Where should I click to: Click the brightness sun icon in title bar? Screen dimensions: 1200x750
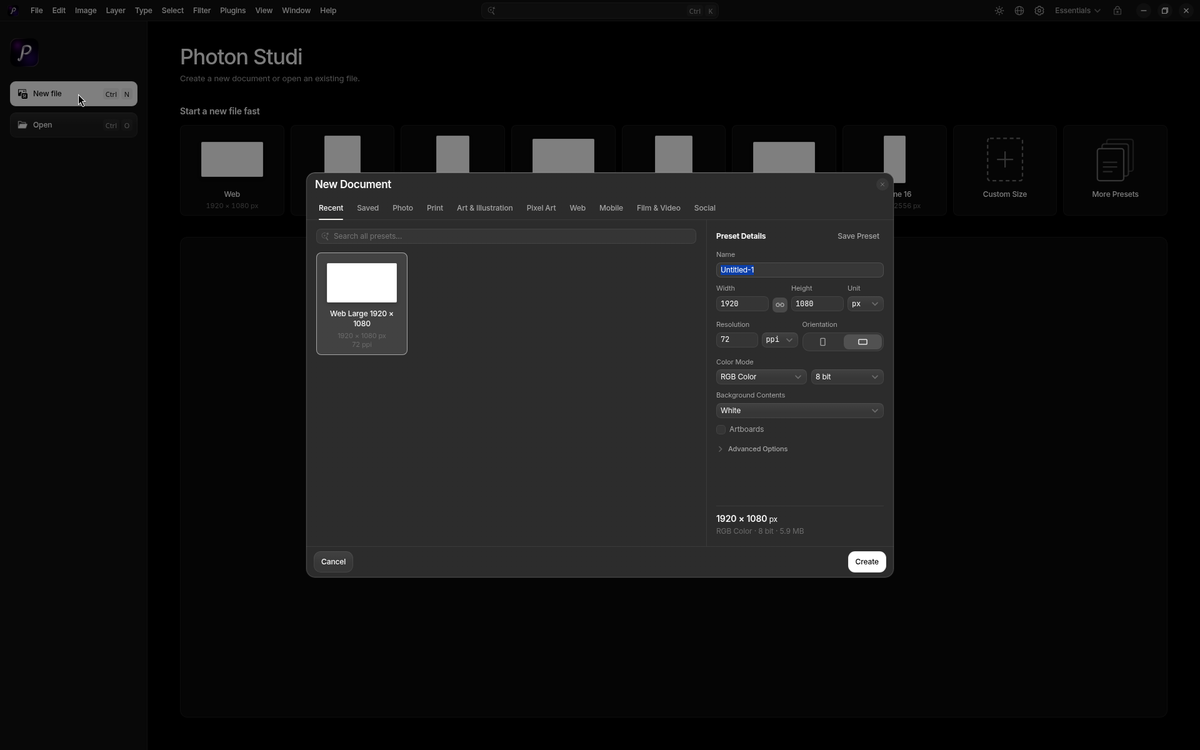(x=999, y=11)
